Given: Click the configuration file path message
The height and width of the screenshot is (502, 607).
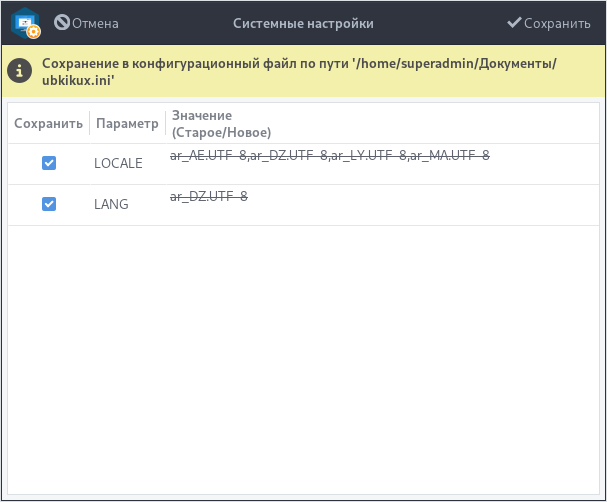Looking at the screenshot, I should click(x=299, y=71).
